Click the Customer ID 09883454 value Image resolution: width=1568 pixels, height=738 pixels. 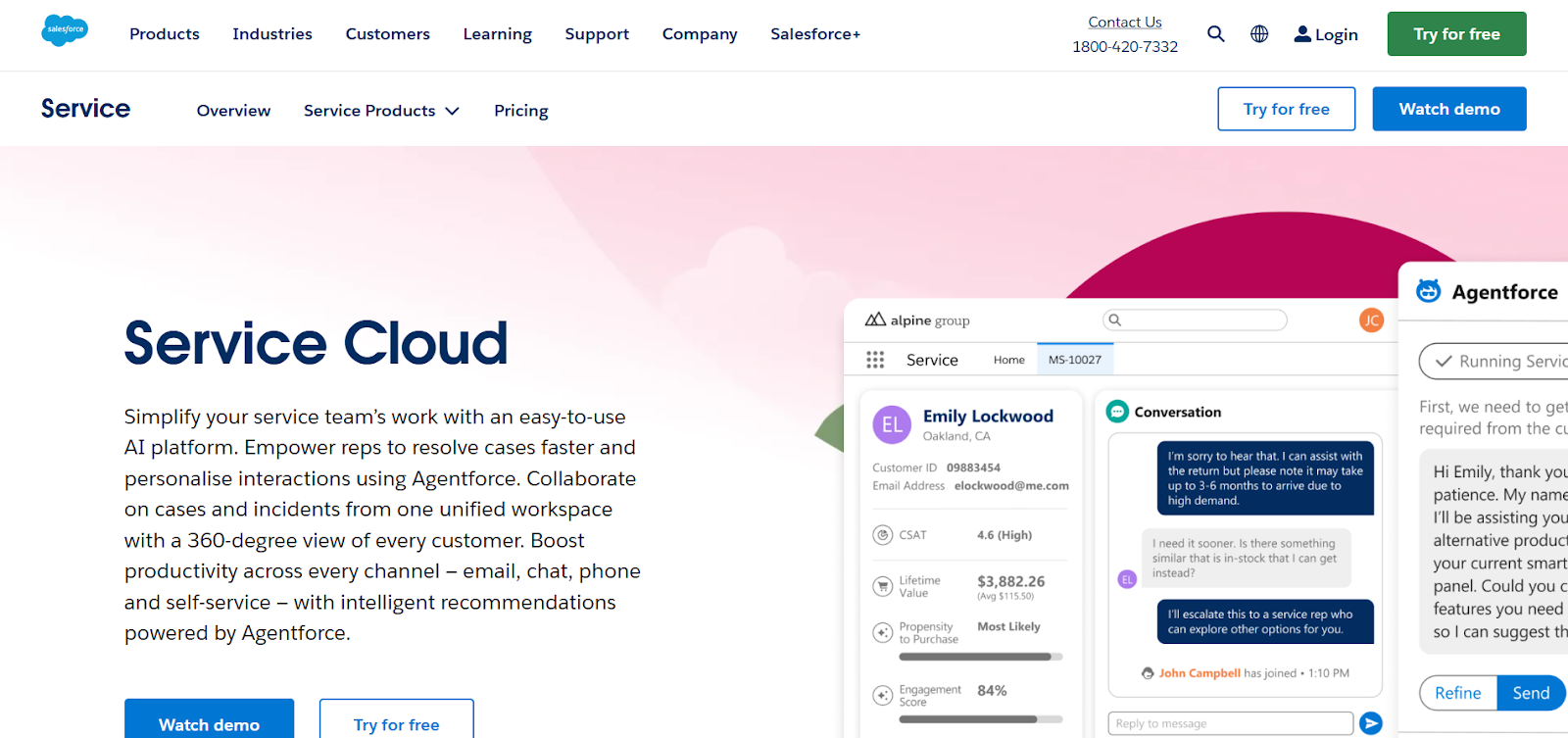[973, 468]
